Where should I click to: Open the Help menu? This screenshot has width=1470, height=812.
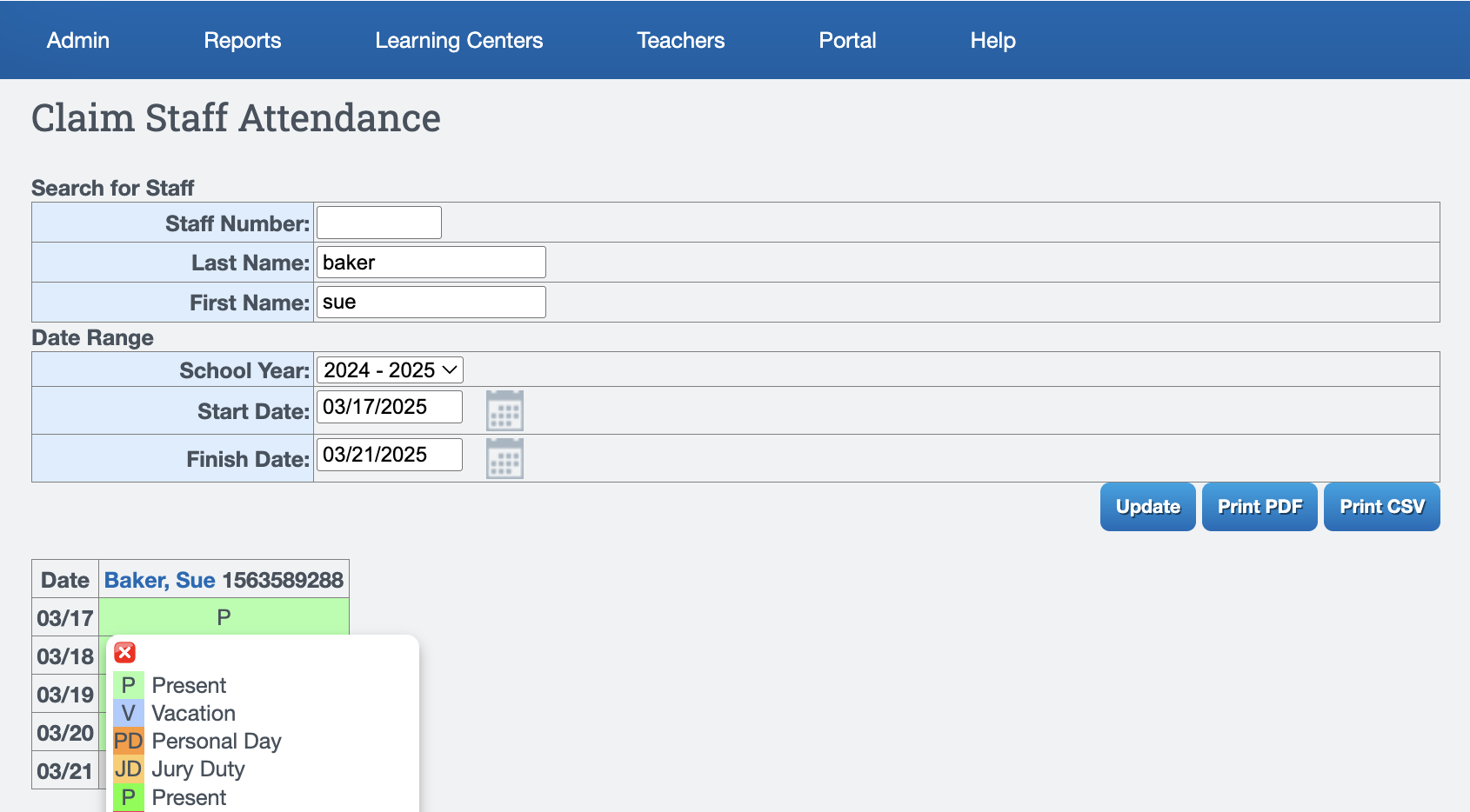993,40
